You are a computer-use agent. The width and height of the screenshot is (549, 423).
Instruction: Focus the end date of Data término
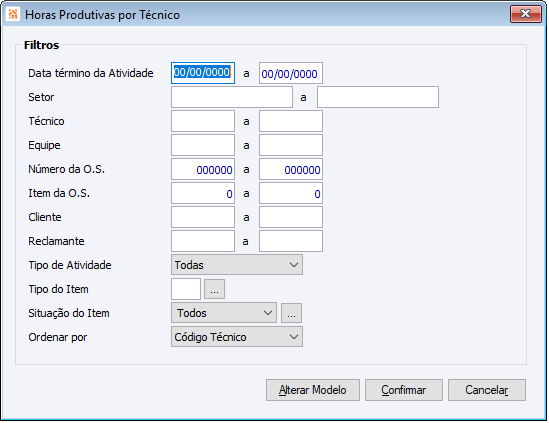point(291,73)
